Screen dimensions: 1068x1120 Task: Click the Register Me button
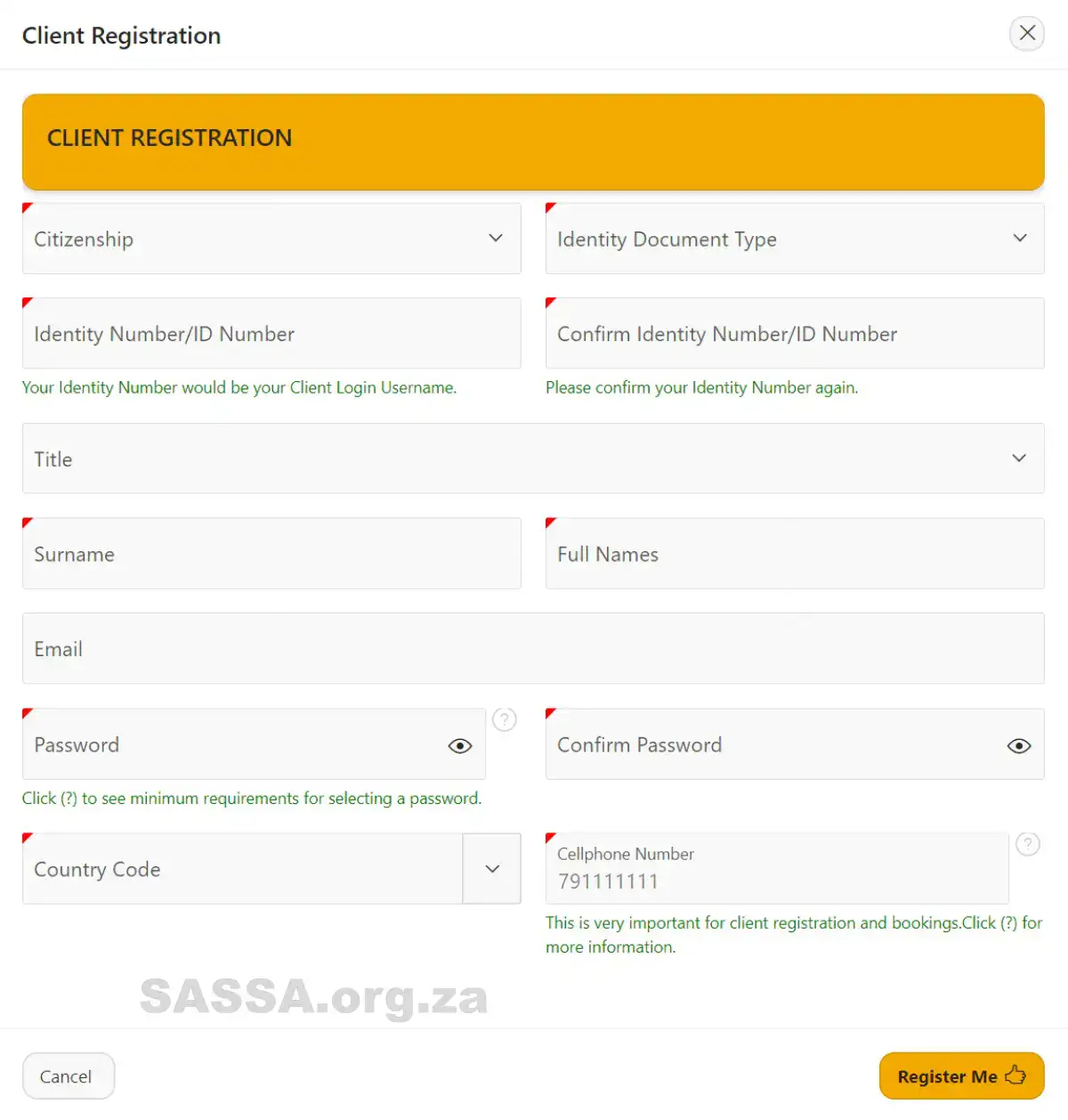click(961, 1076)
